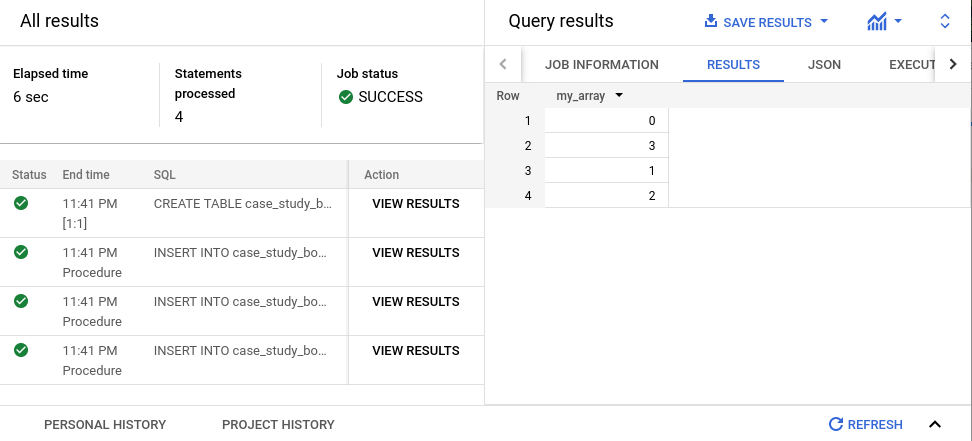972x441 pixels.
Task: Select the Results tab
Action: [733, 65]
